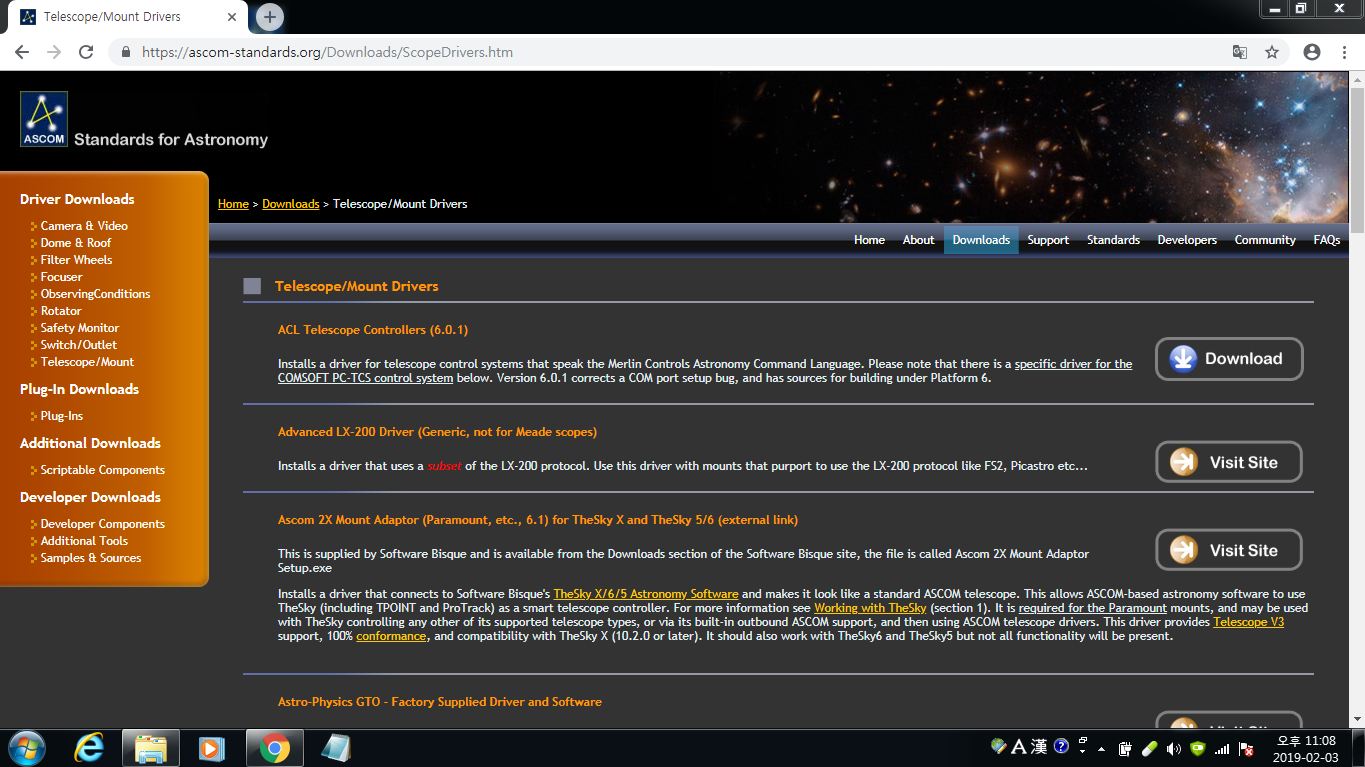Click the Downloads breadcrumb link
Screen dimensions: 1365x767
[x=290, y=204]
